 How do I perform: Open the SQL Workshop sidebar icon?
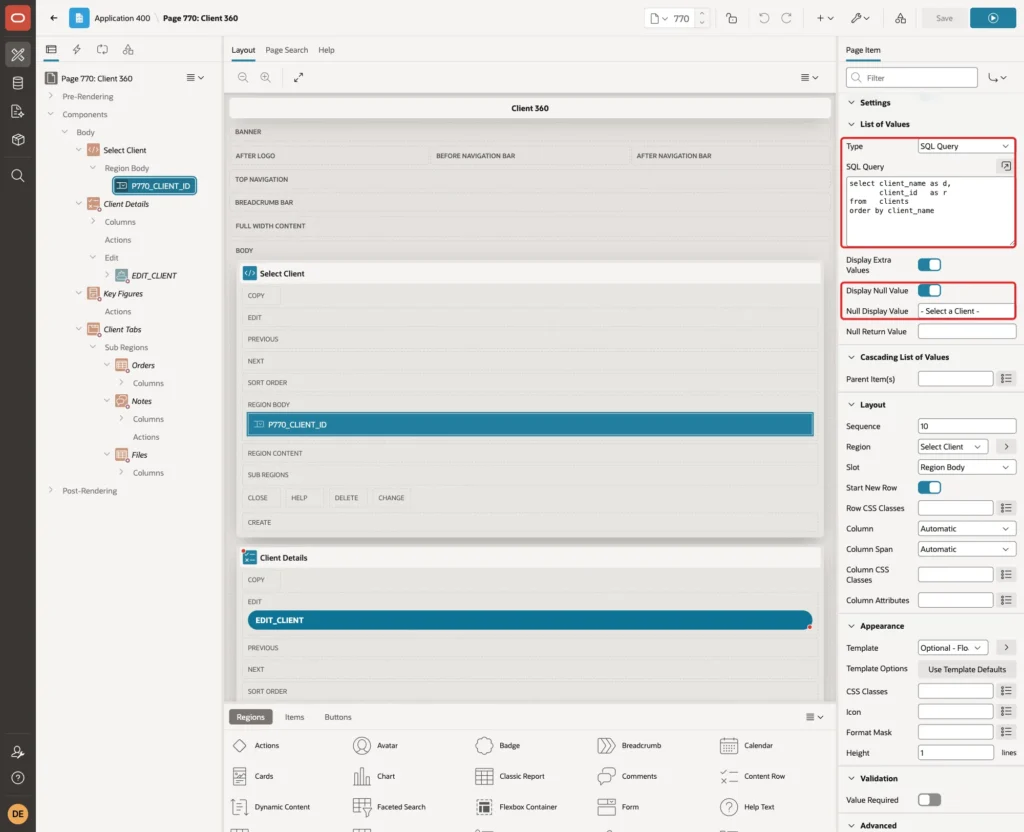click(x=18, y=83)
